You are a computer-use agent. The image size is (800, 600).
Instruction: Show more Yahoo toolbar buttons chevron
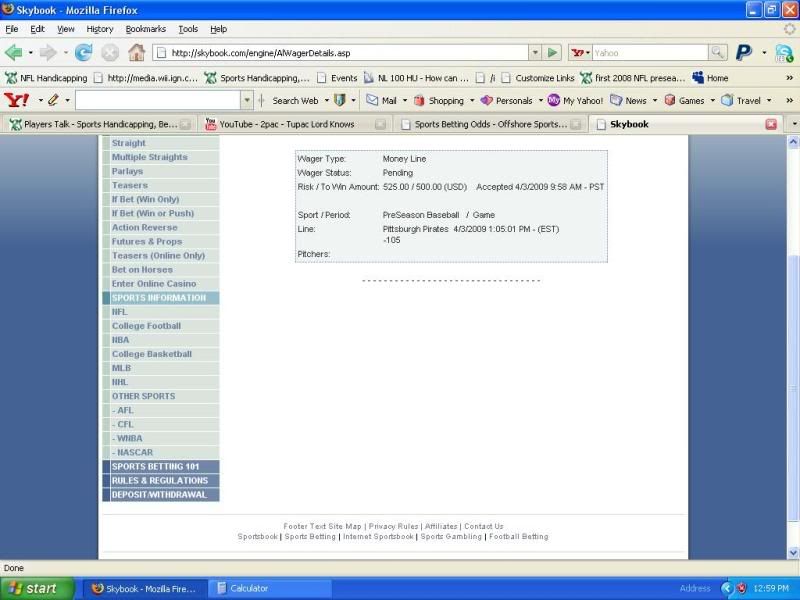789,101
